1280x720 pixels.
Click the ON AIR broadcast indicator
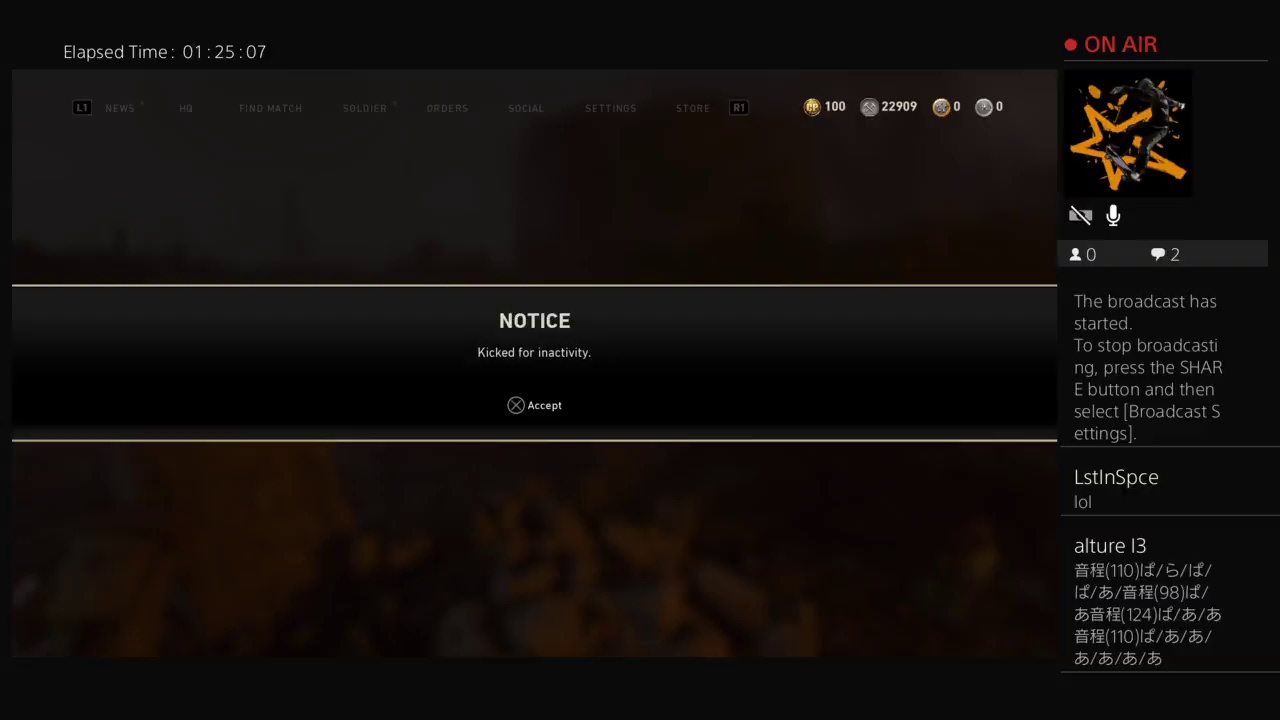(1111, 45)
